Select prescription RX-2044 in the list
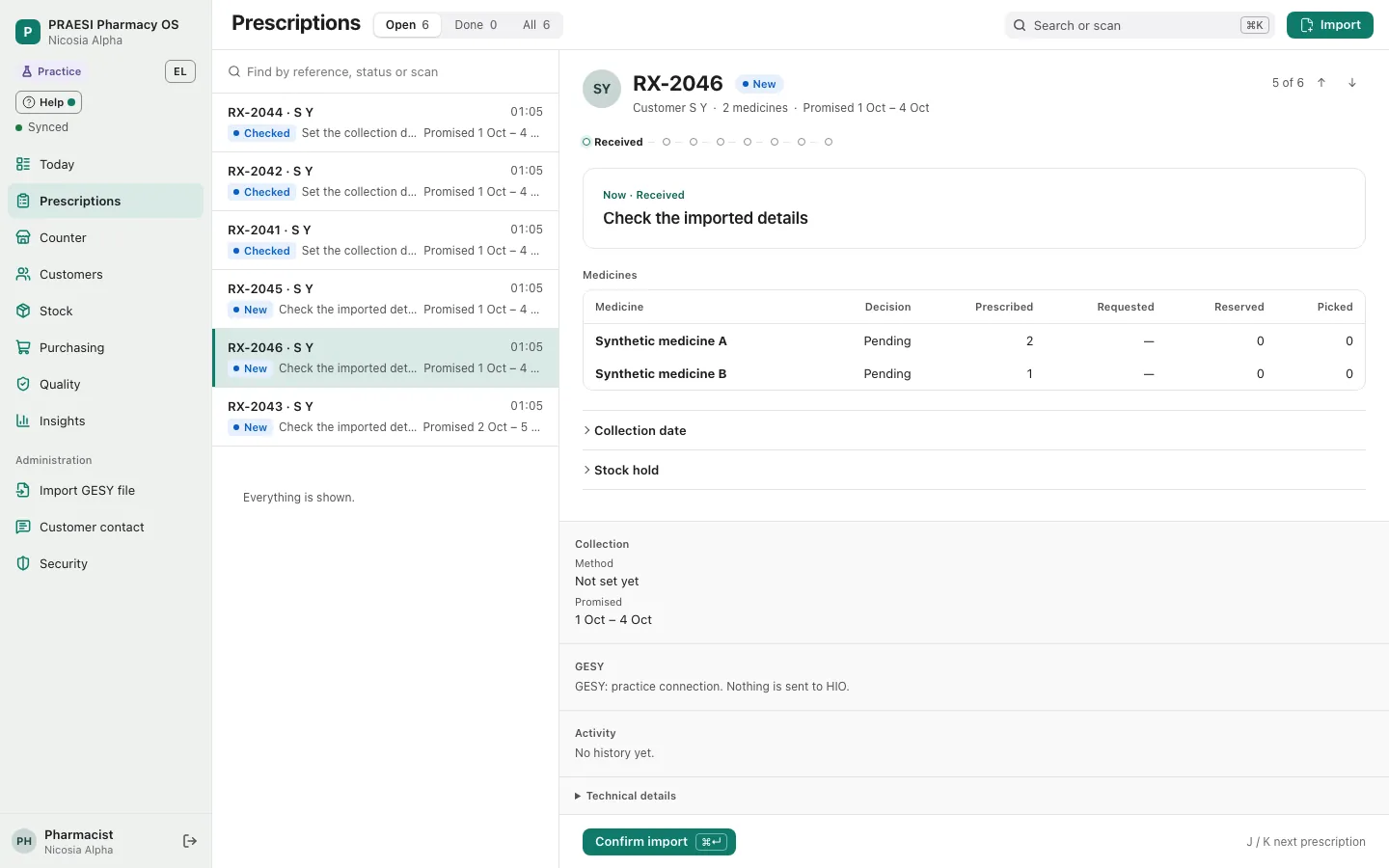 coord(386,122)
